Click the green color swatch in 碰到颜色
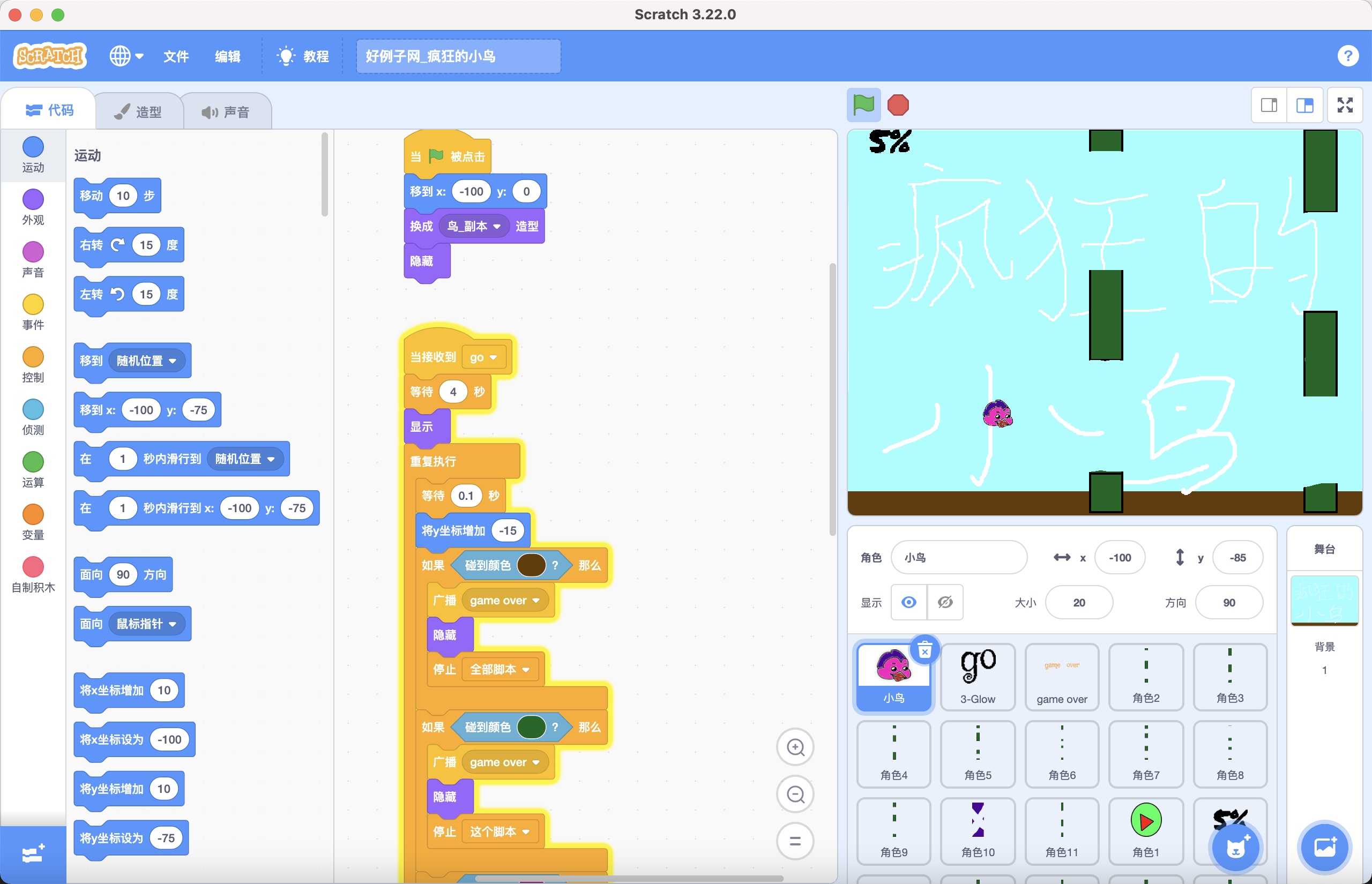 coord(531,726)
